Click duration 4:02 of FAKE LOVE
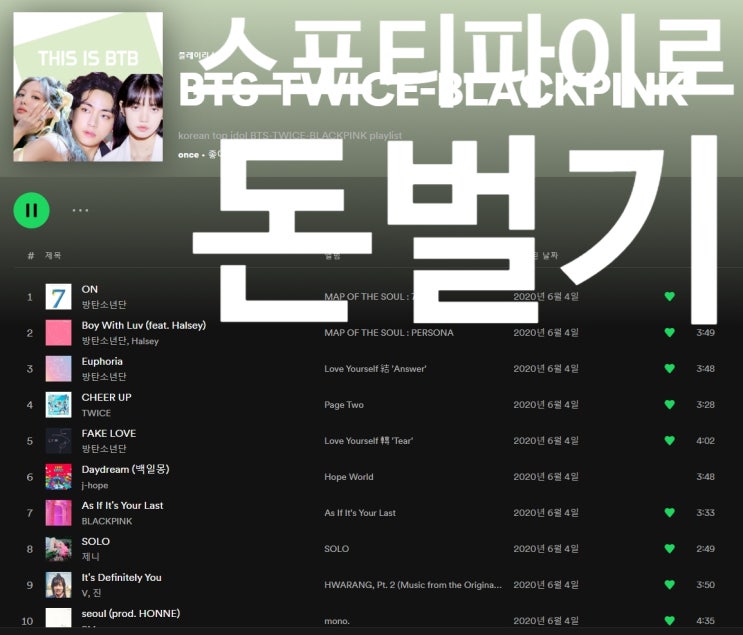This screenshot has width=743, height=635. click(705, 441)
